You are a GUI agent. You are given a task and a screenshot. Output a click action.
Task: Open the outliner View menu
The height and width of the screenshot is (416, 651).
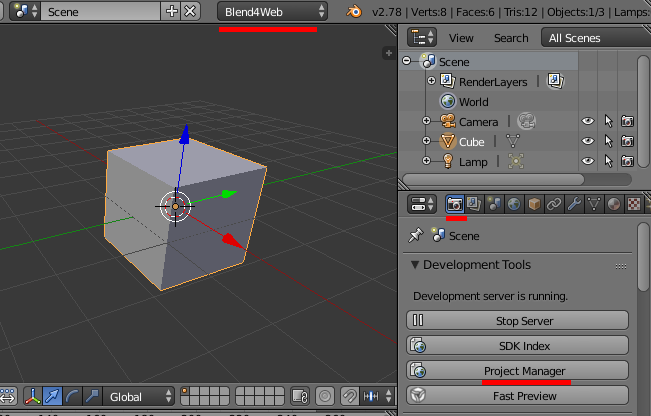(461, 38)
